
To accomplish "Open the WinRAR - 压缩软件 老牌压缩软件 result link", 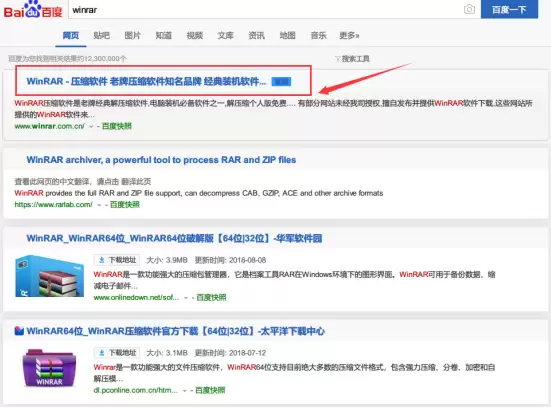I will click(x=146, y=82).
